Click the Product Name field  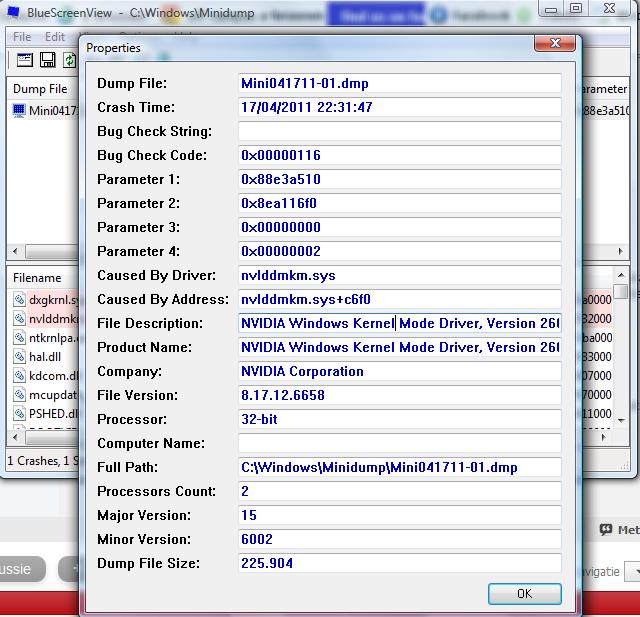click(400, 347)
